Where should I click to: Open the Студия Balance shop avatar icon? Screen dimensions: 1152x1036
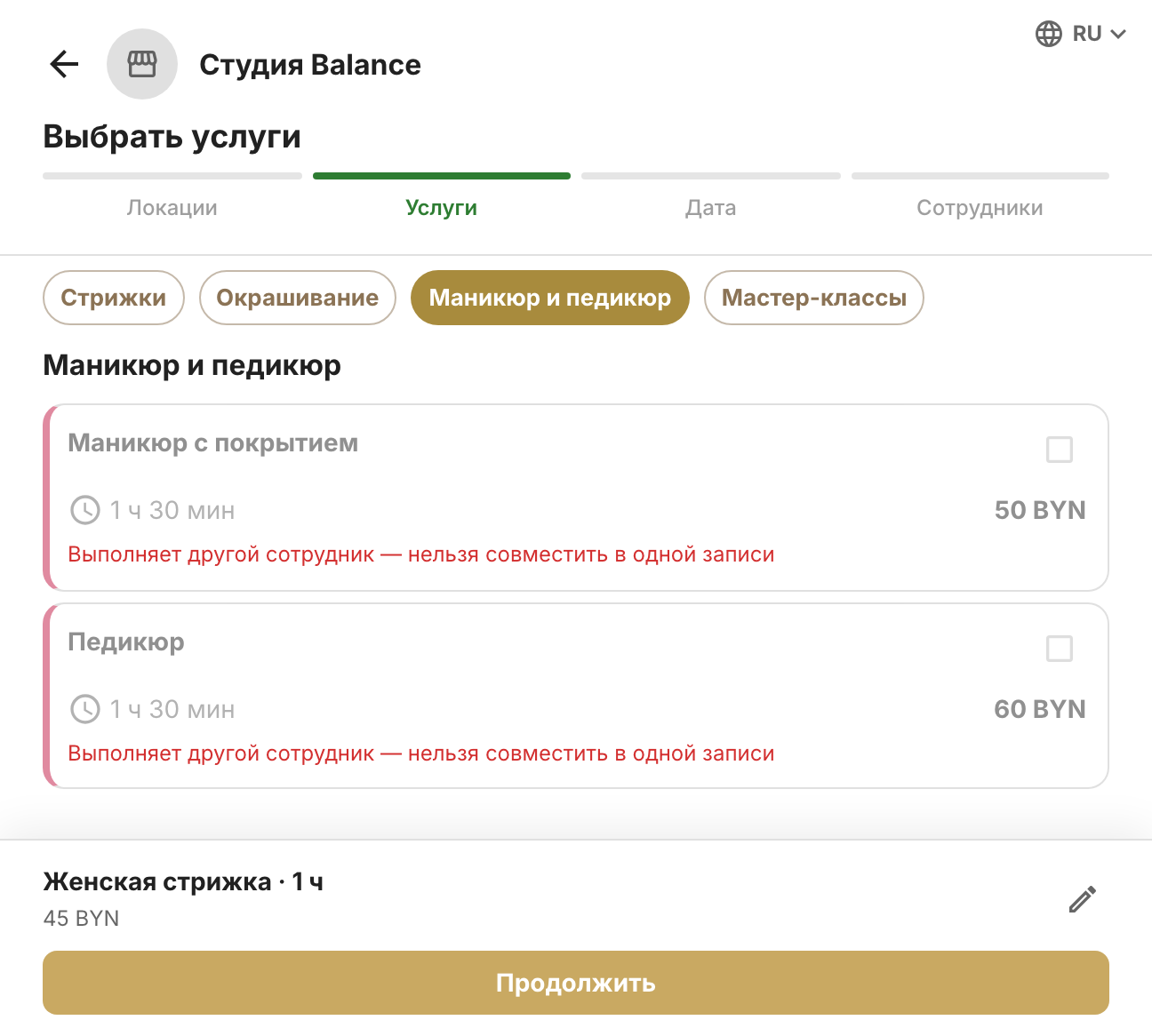coord(142,64)
